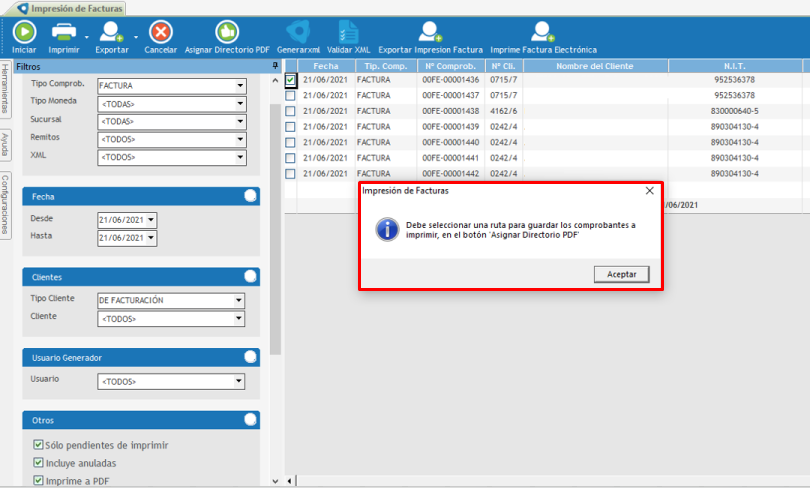The image size is (810, 488).
Task: Close the Impresión de Facturas dialog
Action: pyautogui.click(x=648, y=190)
